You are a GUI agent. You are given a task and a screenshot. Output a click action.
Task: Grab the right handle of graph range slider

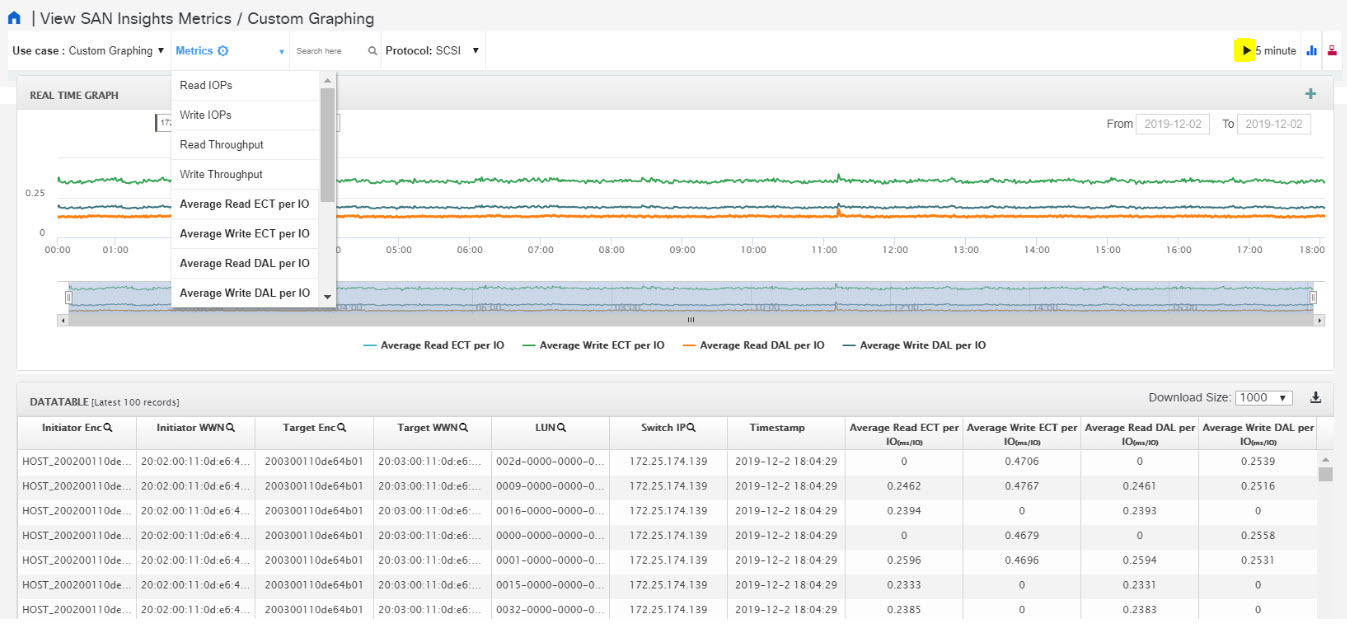(x=1313, y=297)
